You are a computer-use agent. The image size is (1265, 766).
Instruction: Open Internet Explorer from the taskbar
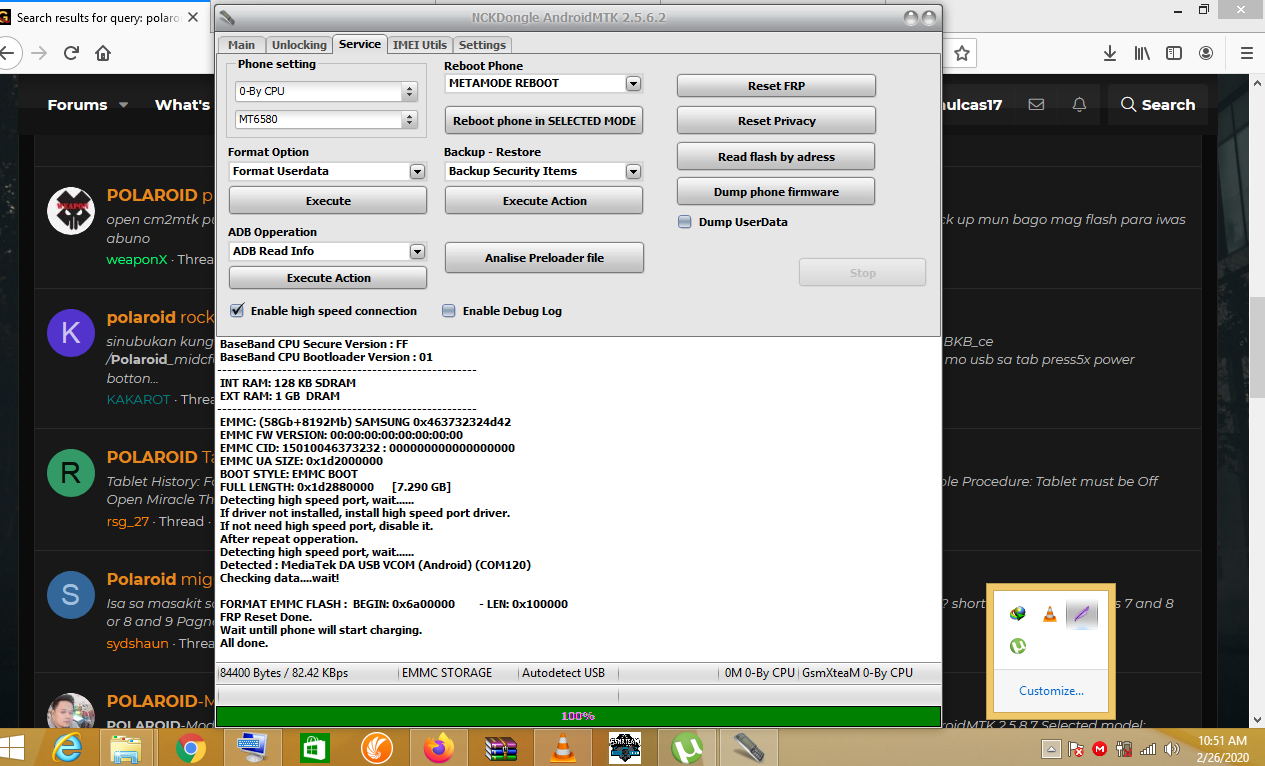pyautogui.click(x=69, y=747)
